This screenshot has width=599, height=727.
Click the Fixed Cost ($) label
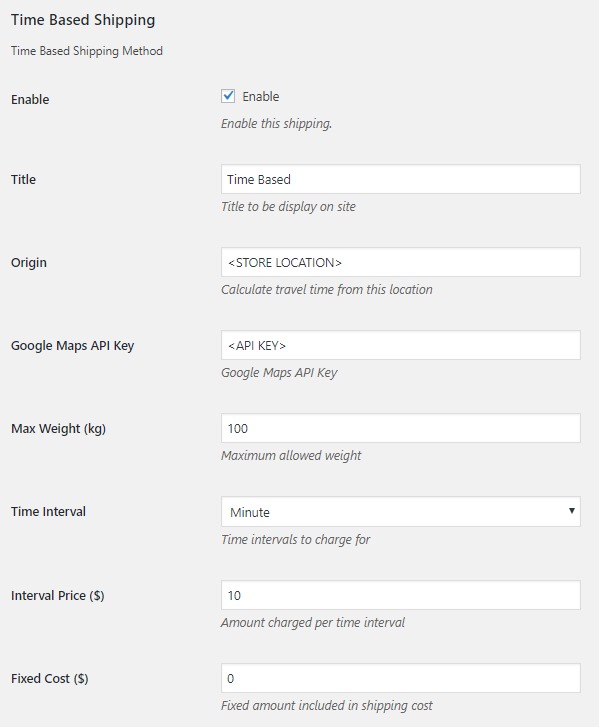(x=50, y=679)
